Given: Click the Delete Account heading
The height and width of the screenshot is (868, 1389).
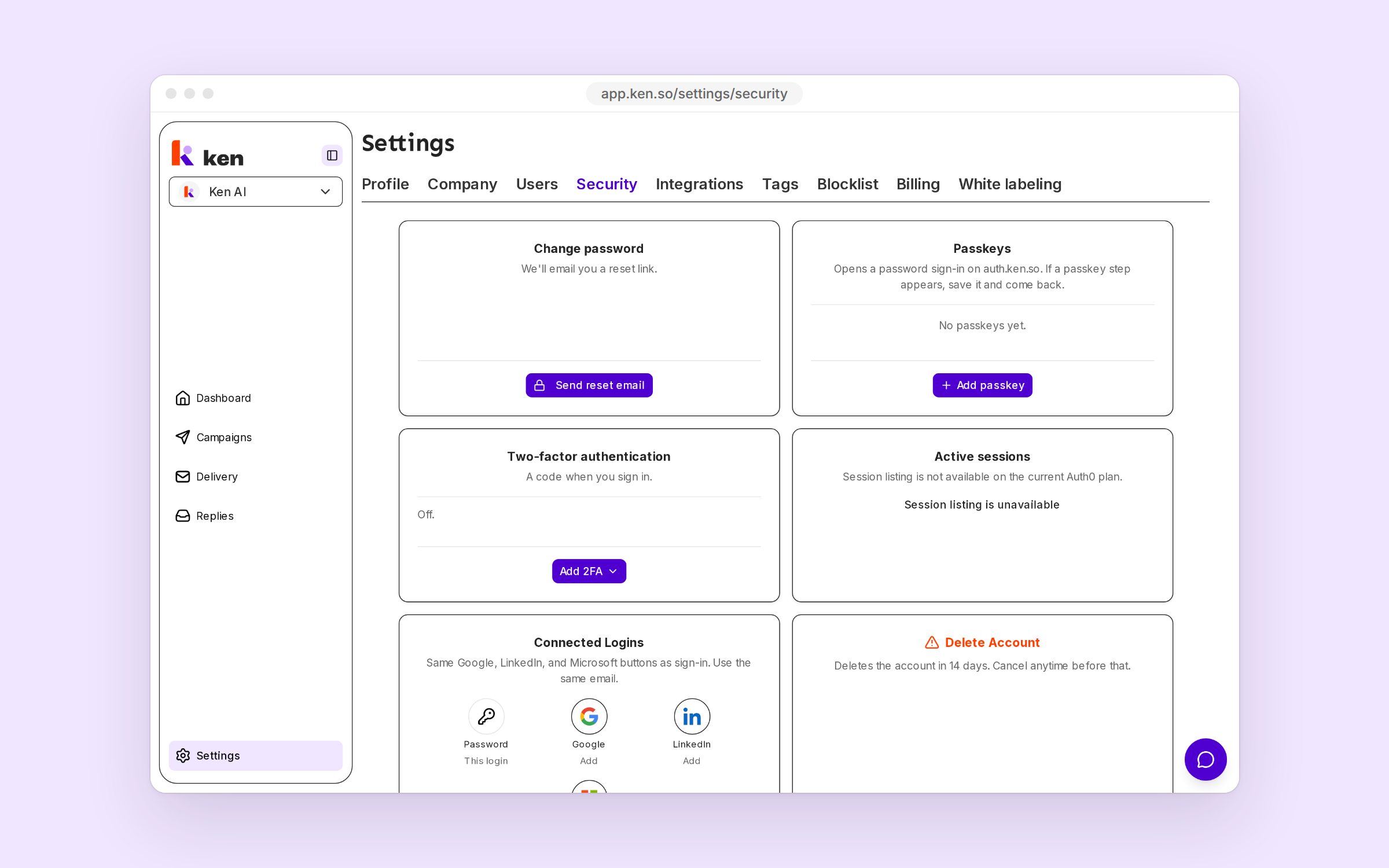Looking at the screenshot, I should tap(992, 642).
